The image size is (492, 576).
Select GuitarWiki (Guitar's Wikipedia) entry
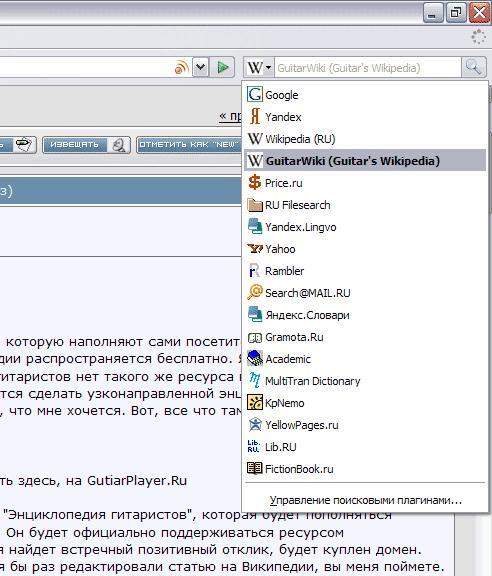point(365,161)
